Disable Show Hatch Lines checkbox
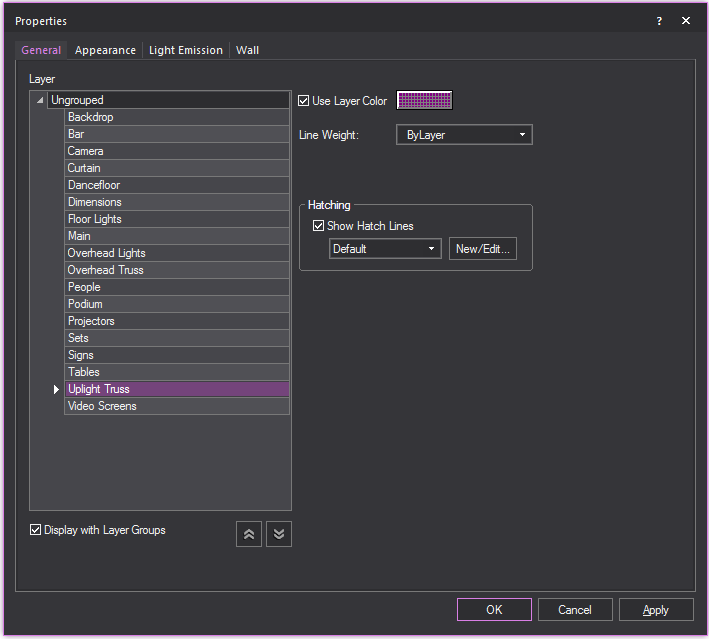 tap(319, 226)
